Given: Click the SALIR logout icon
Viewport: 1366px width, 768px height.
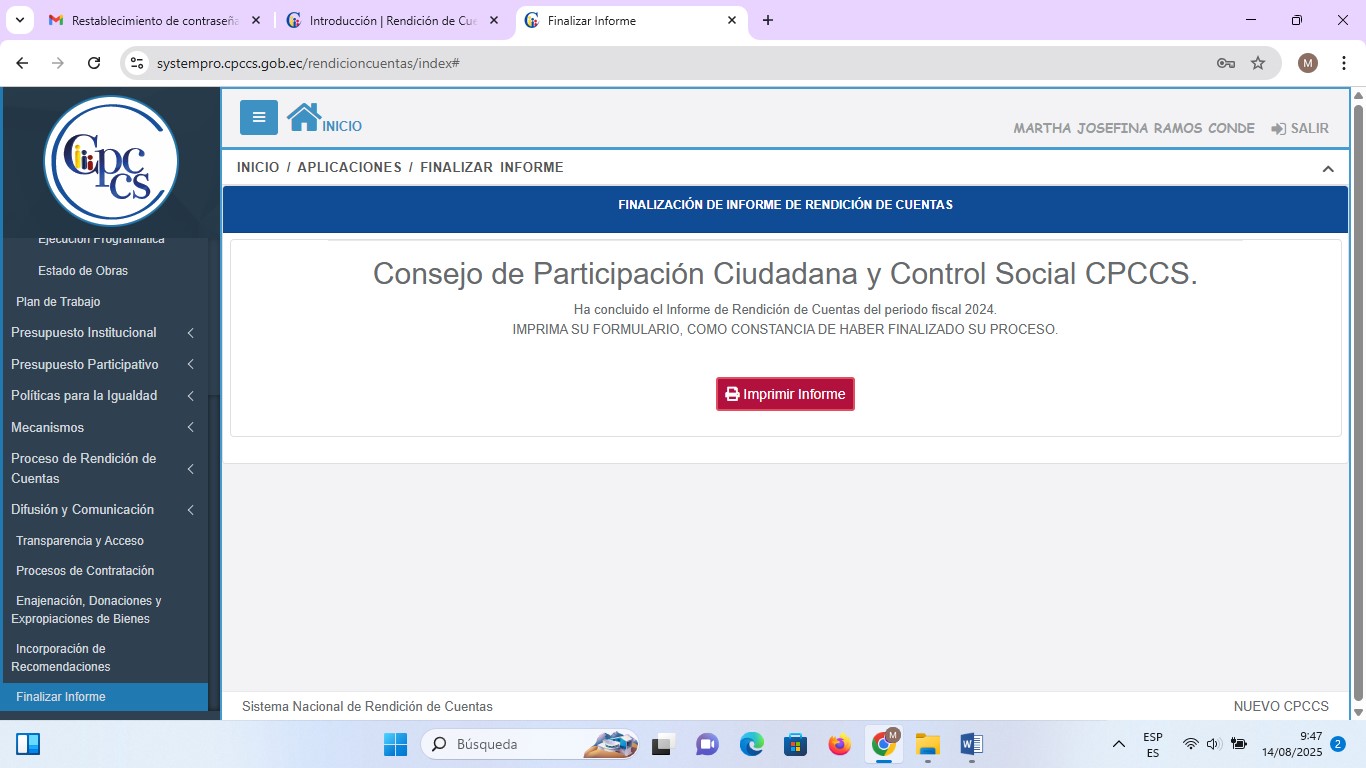Looking at the screenshot, I should [1278, 129].
